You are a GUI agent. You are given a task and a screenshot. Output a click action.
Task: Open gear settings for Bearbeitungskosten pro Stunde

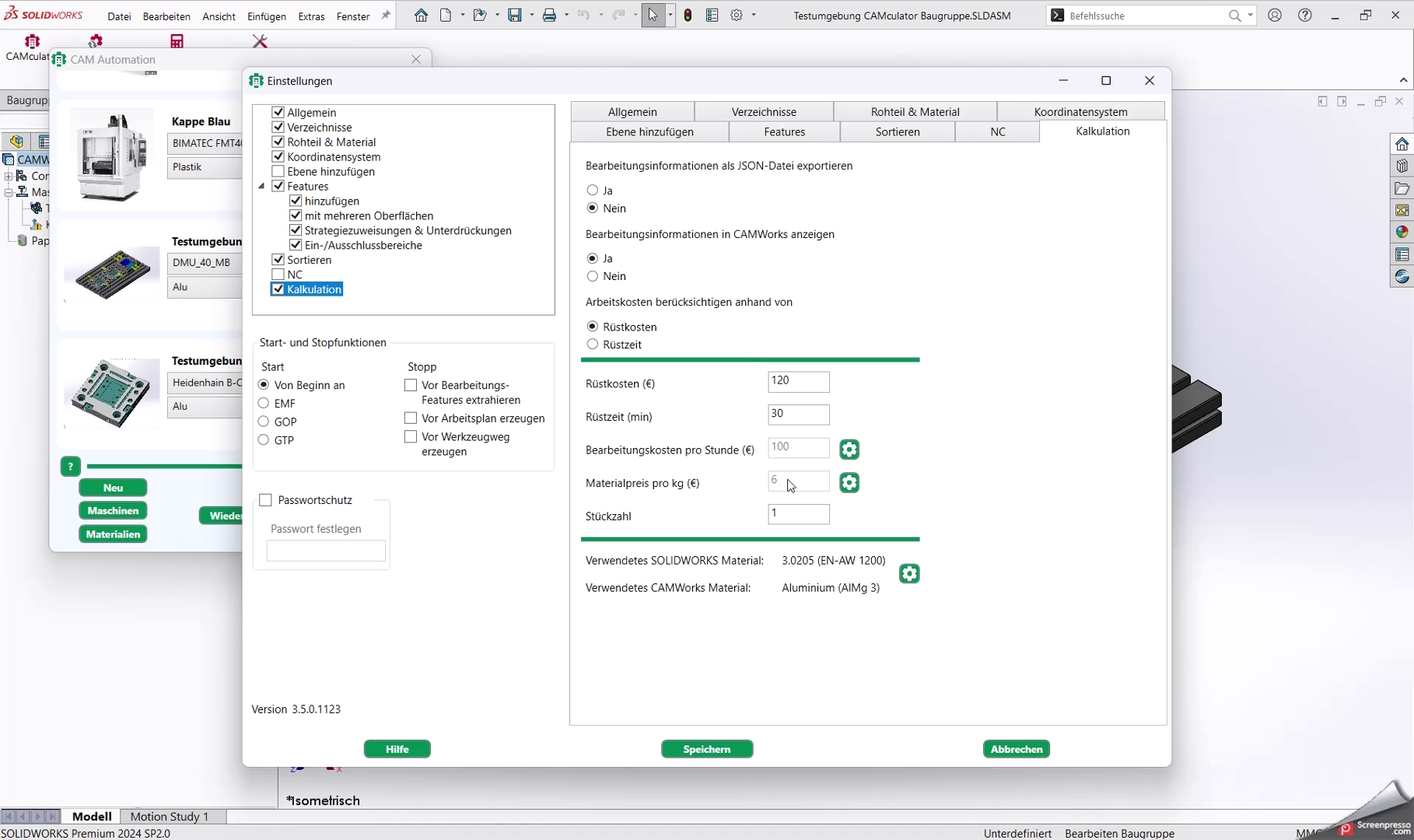849,450
